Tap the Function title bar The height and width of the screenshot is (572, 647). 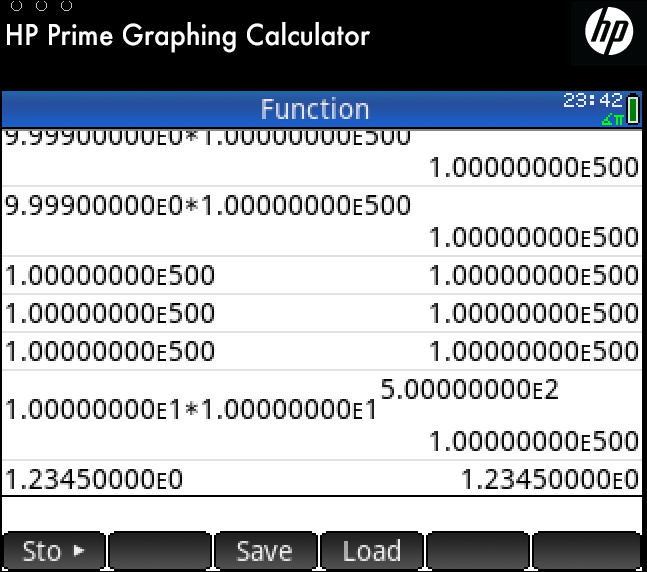315,109
